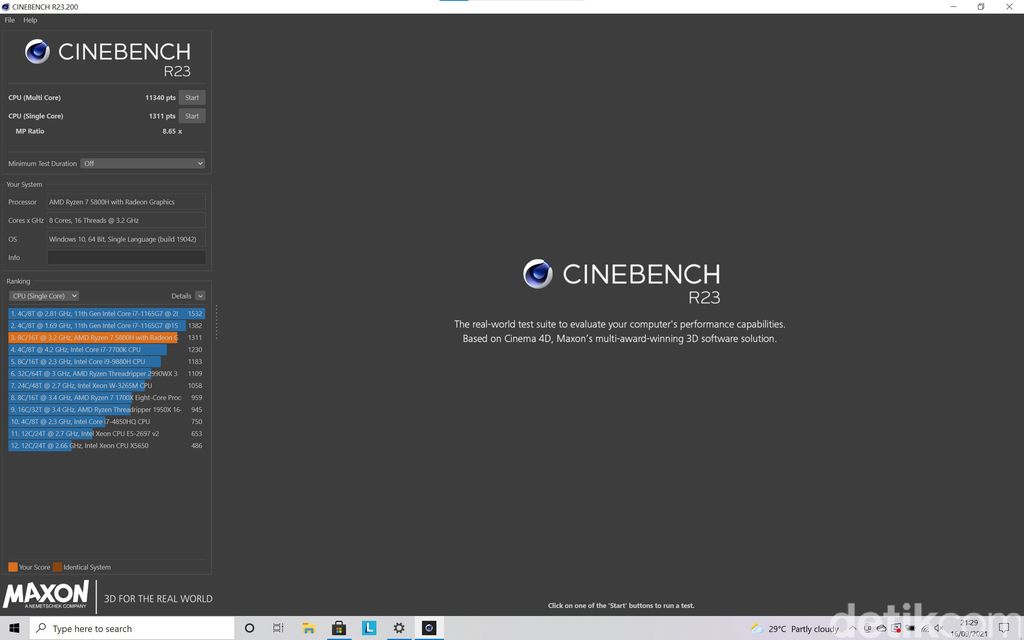Open the blue L app on taskbar

[369, 628]
